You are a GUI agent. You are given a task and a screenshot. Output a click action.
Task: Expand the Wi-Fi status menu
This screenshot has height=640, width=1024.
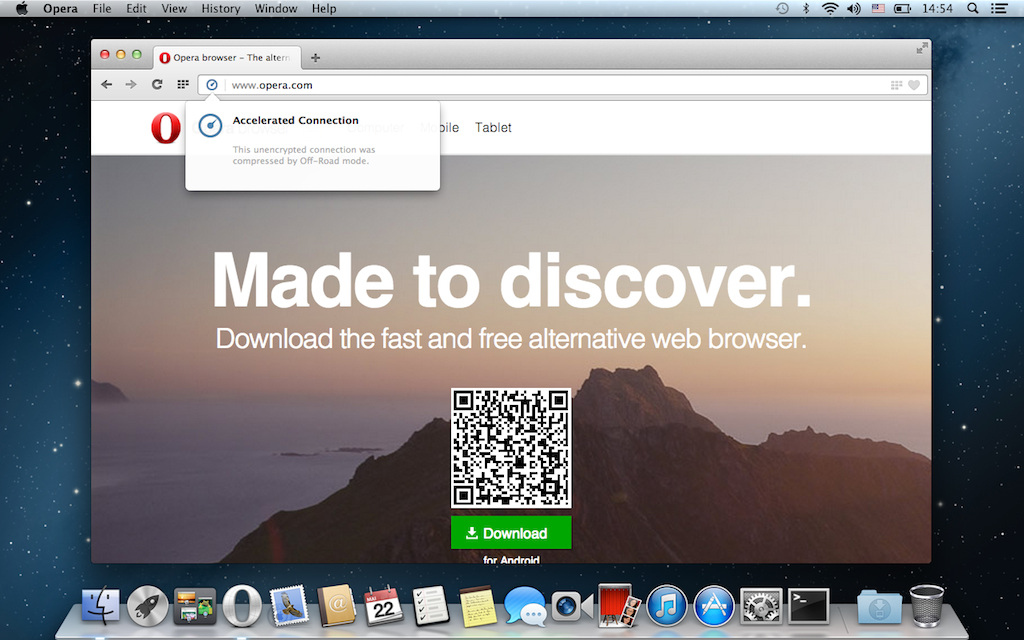[x=829, y=9]
